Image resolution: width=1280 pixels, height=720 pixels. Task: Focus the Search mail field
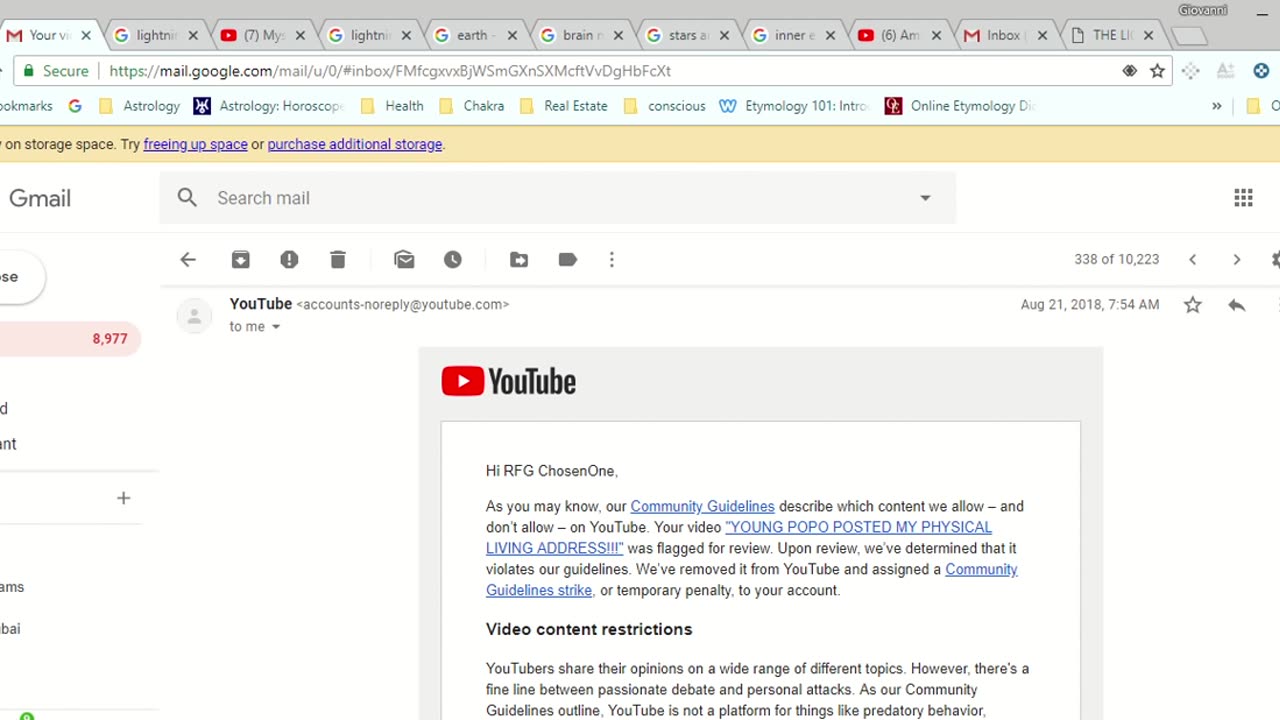(556, 198)
